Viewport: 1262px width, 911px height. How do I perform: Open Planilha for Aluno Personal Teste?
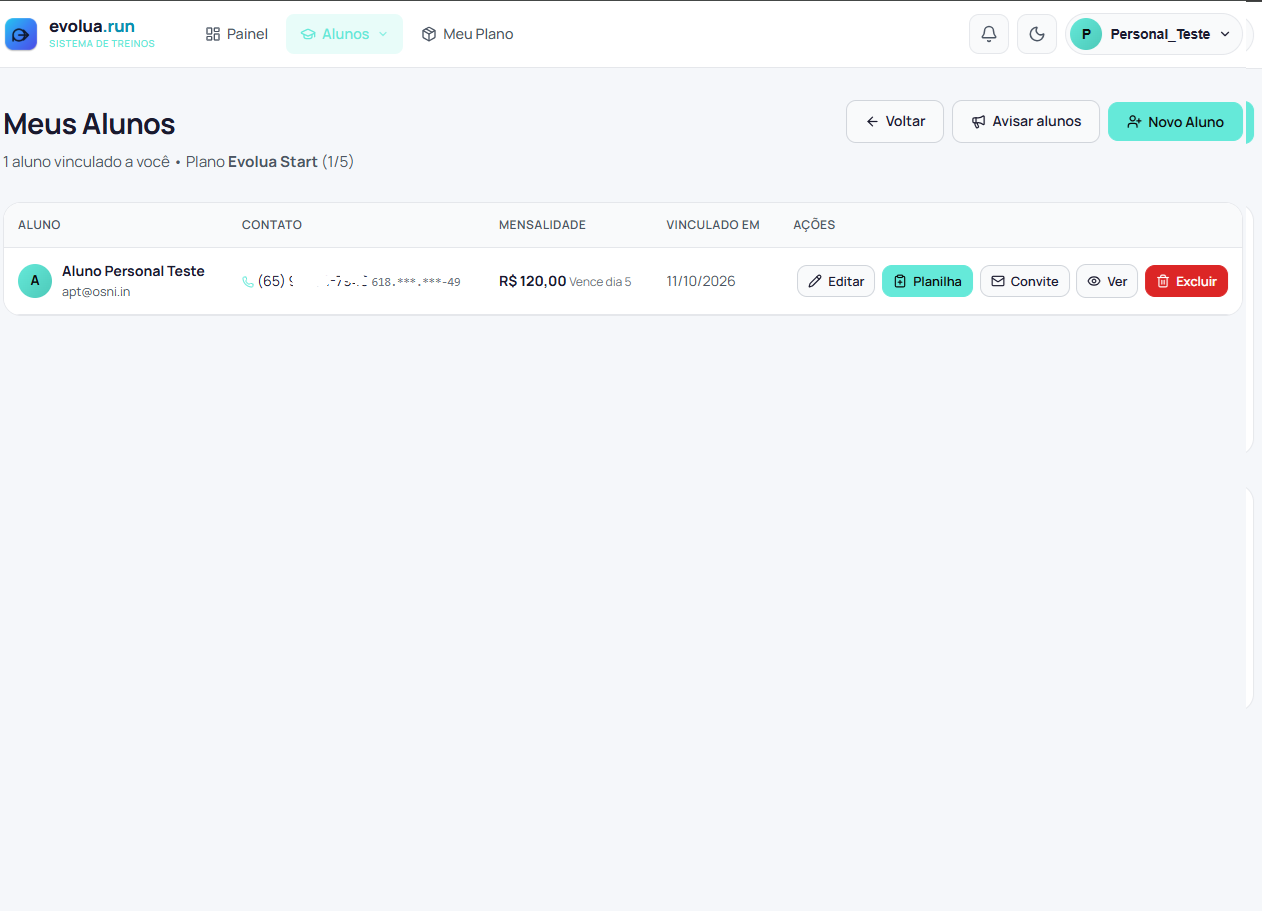pyautogui.click(x=927, y=281)
